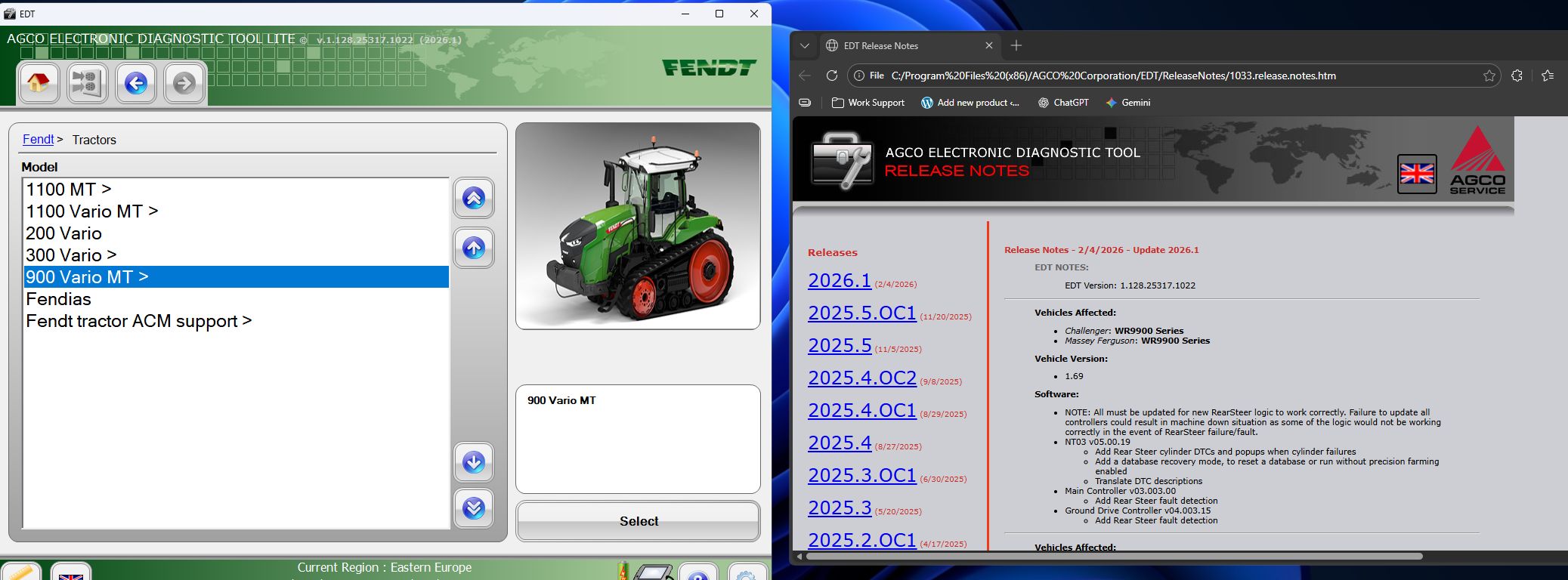The image size is (1568, 580).
Task: Open release 2025.3.OC1 notes
Action: click(x=862, y=475)
